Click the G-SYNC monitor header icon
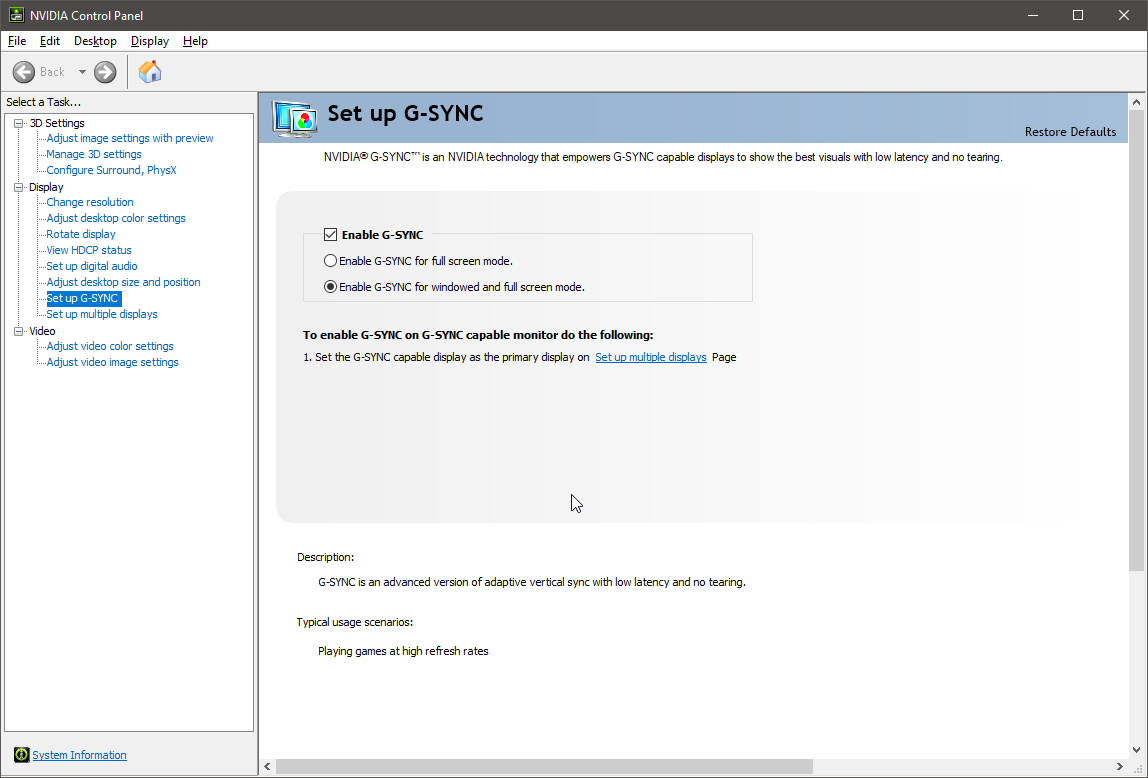Viewport: 1148px width, 778px height. pos(295,119)
